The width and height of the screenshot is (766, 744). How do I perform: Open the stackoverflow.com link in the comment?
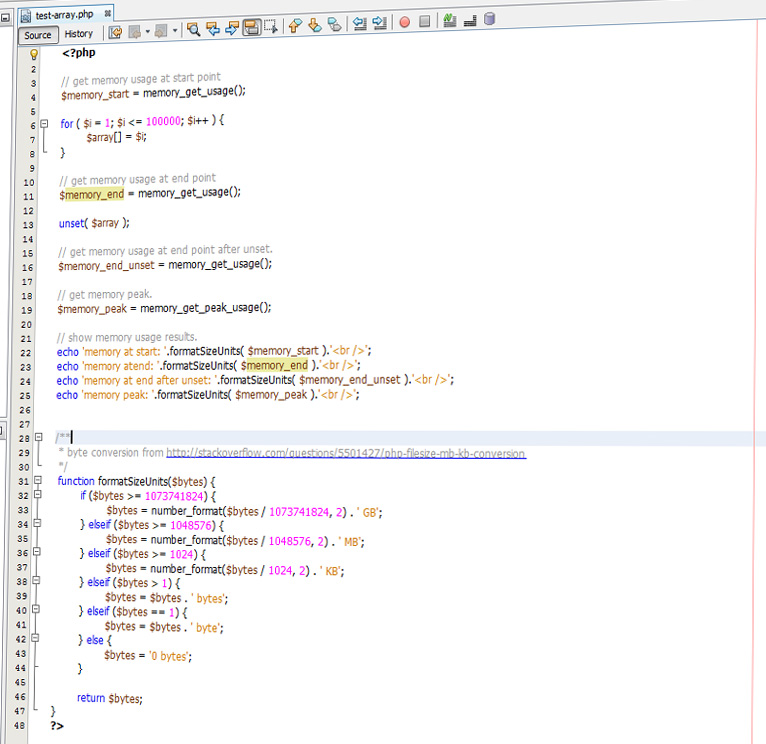point(345,453)
